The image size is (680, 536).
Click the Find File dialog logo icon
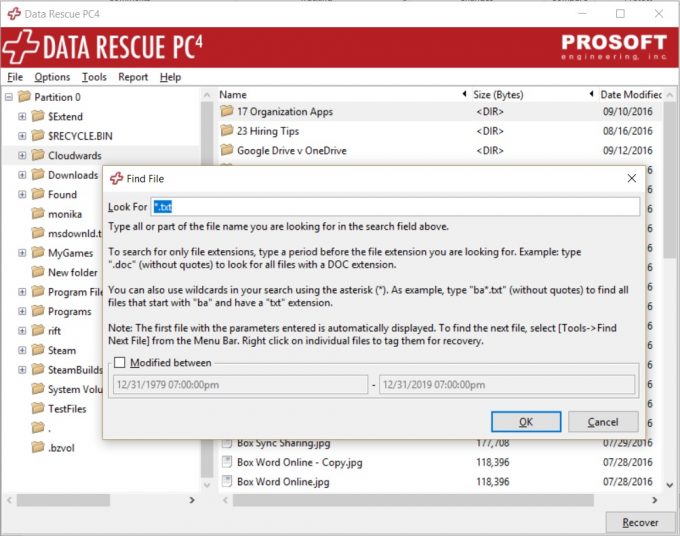pyautogui.click(x=116, y=178)
